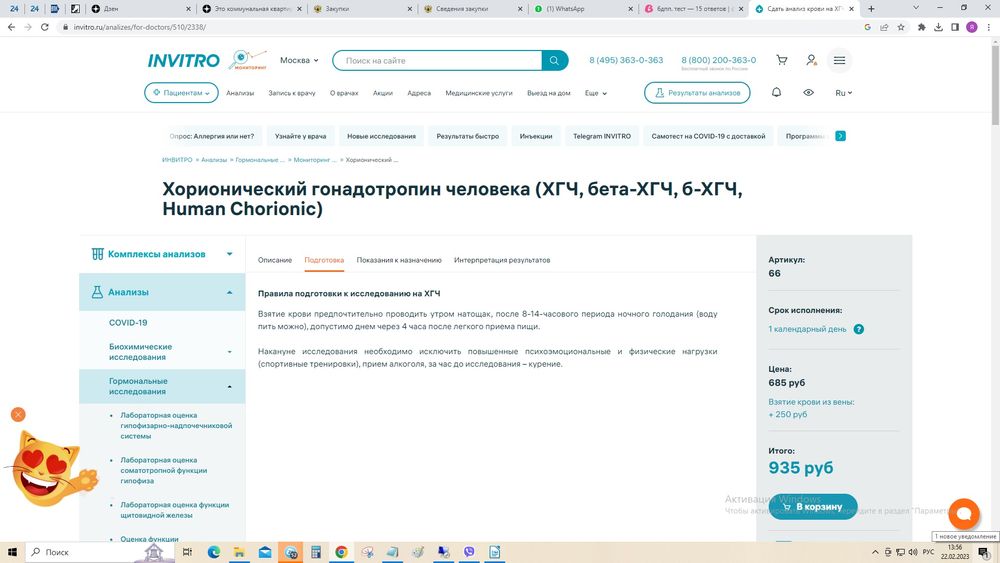Open a new browser tab
This screenshot has height=563, width=1000.
[871, 9]
